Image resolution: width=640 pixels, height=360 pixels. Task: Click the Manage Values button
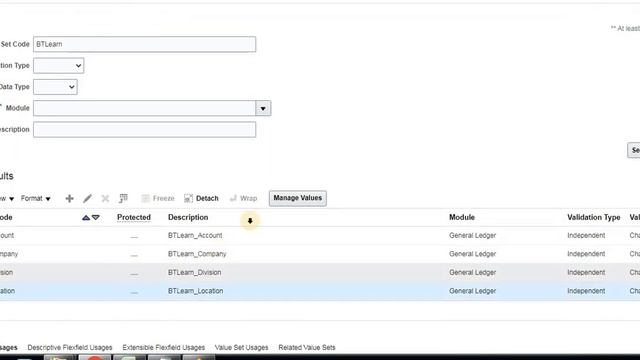298,198
